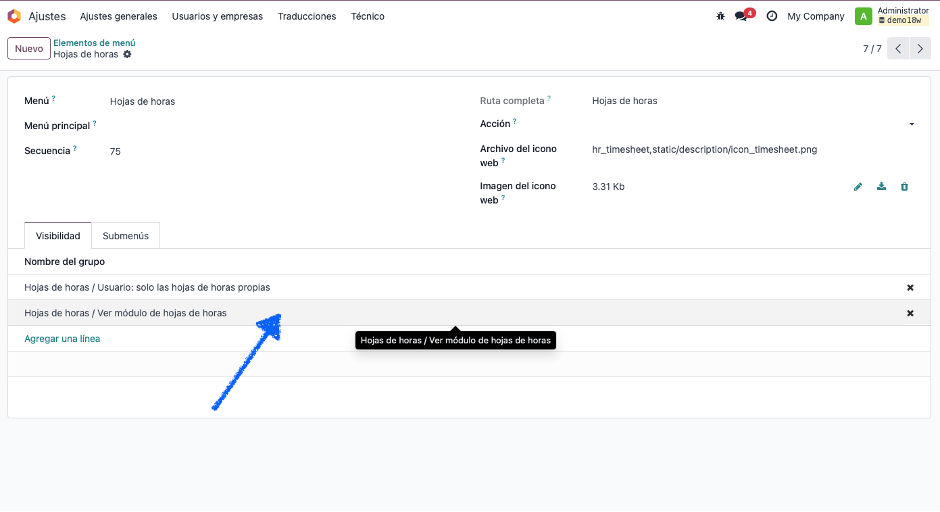Click the Odoo Ajustes app logo
The width and height of the screenshot is (940, 512).
pyautogui.click(x=14, y=16)
